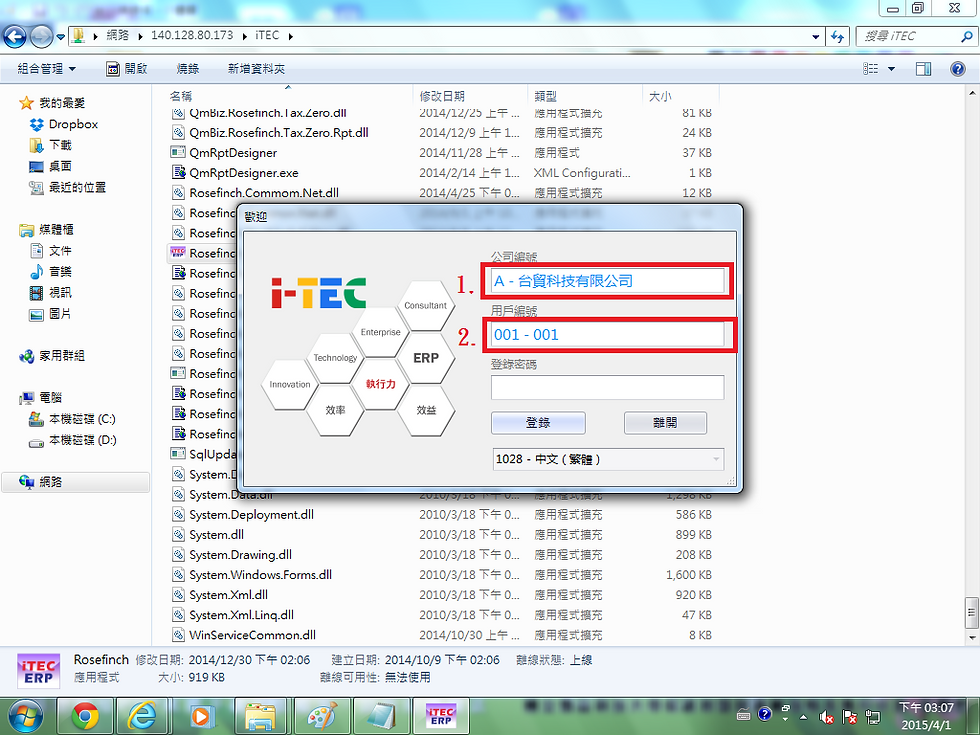Open Dropbox in favorites
Image resolution: width=980 pixels, height=735 pixels.
73,124
